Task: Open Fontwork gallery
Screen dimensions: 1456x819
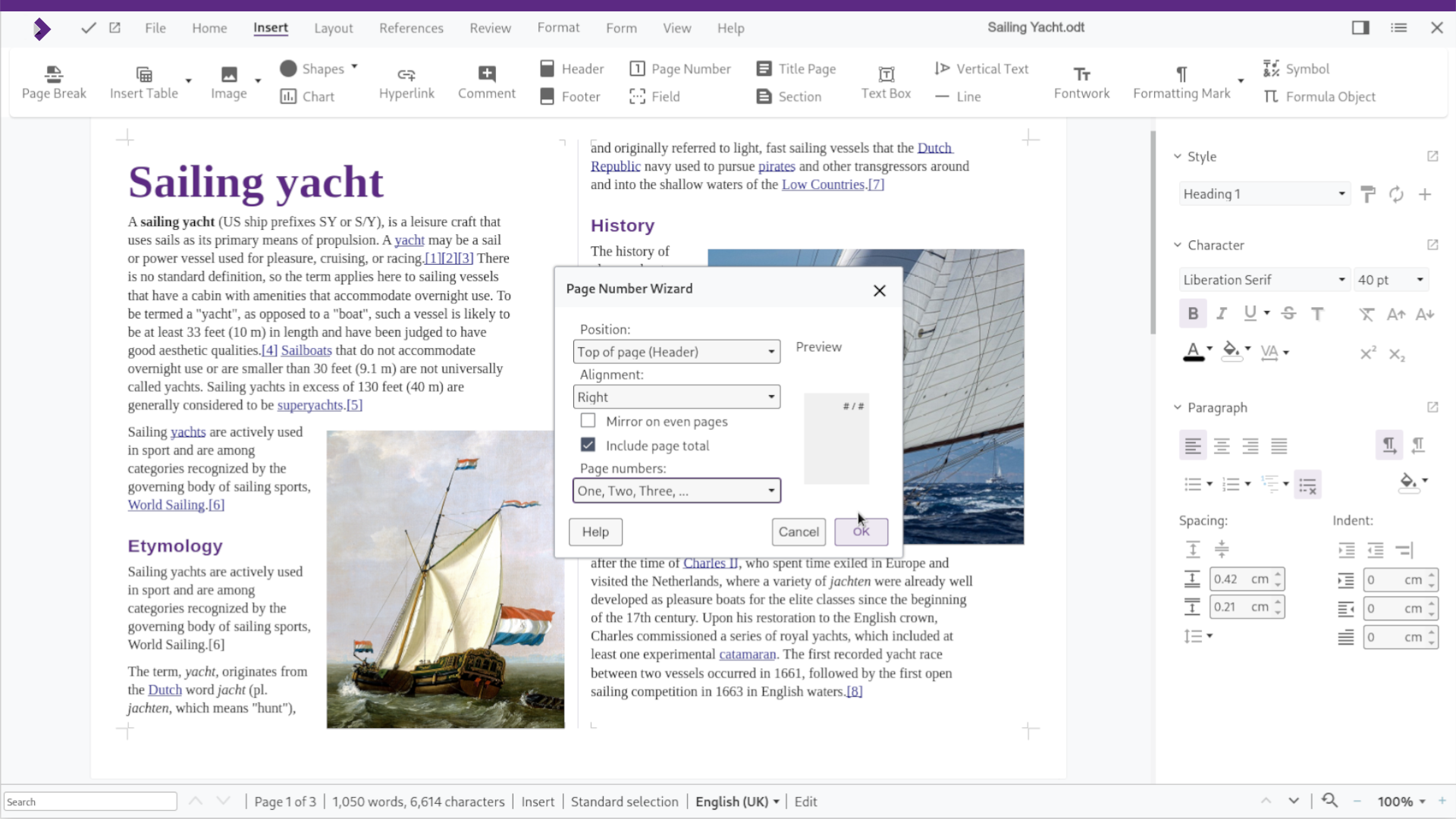Action: click(1081, 82)
